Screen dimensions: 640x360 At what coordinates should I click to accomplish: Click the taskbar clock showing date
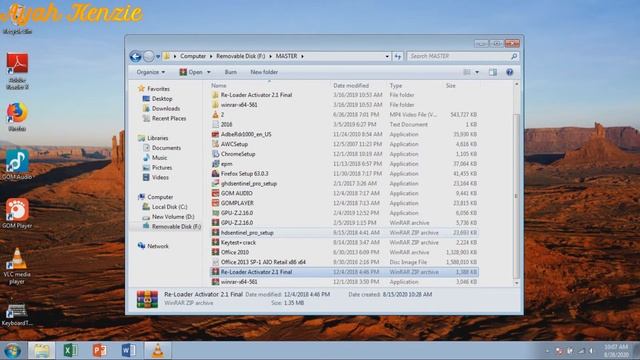click(x=616, y=351)
